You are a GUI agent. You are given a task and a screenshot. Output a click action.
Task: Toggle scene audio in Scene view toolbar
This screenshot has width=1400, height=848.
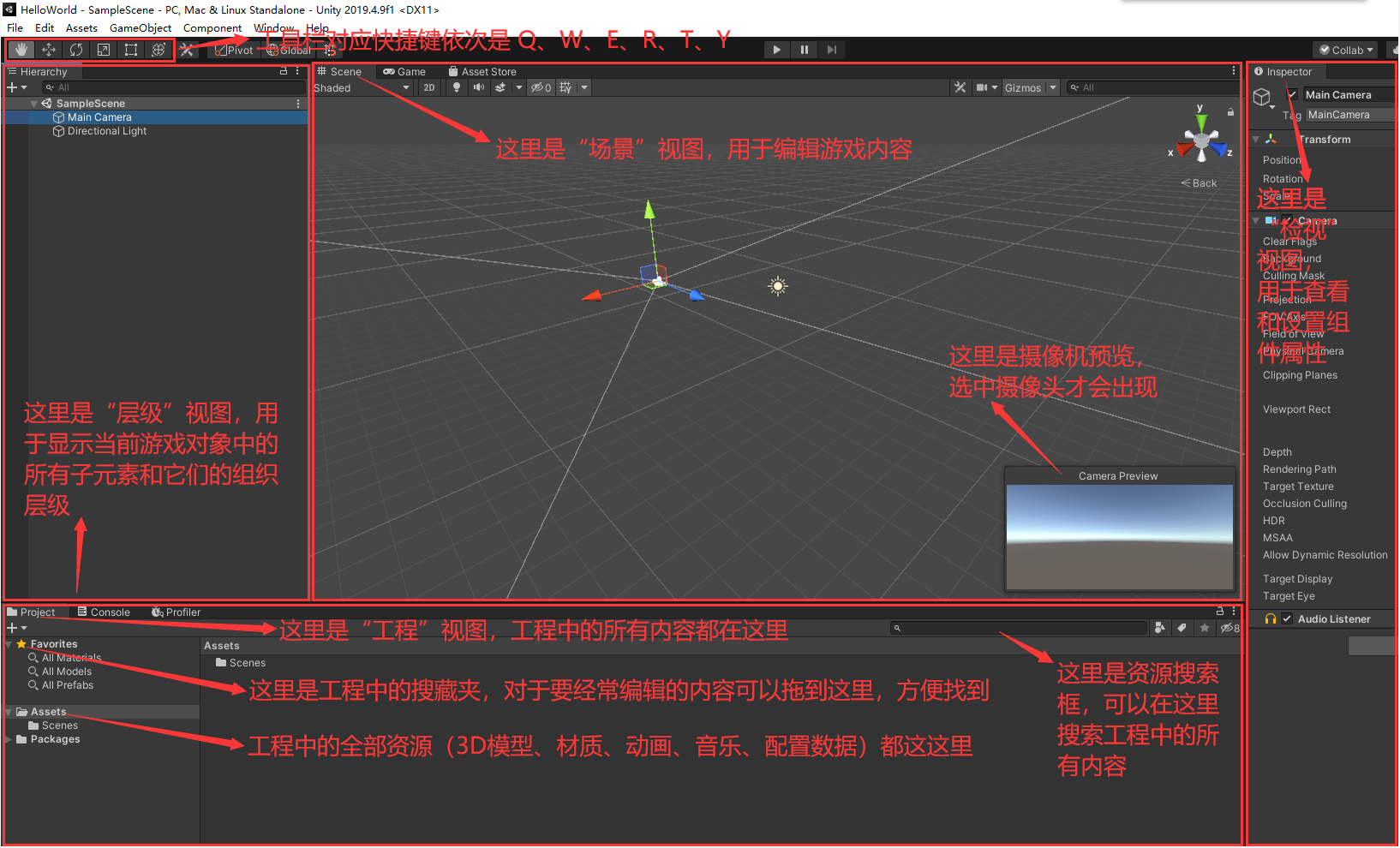(x=478, y=87)
